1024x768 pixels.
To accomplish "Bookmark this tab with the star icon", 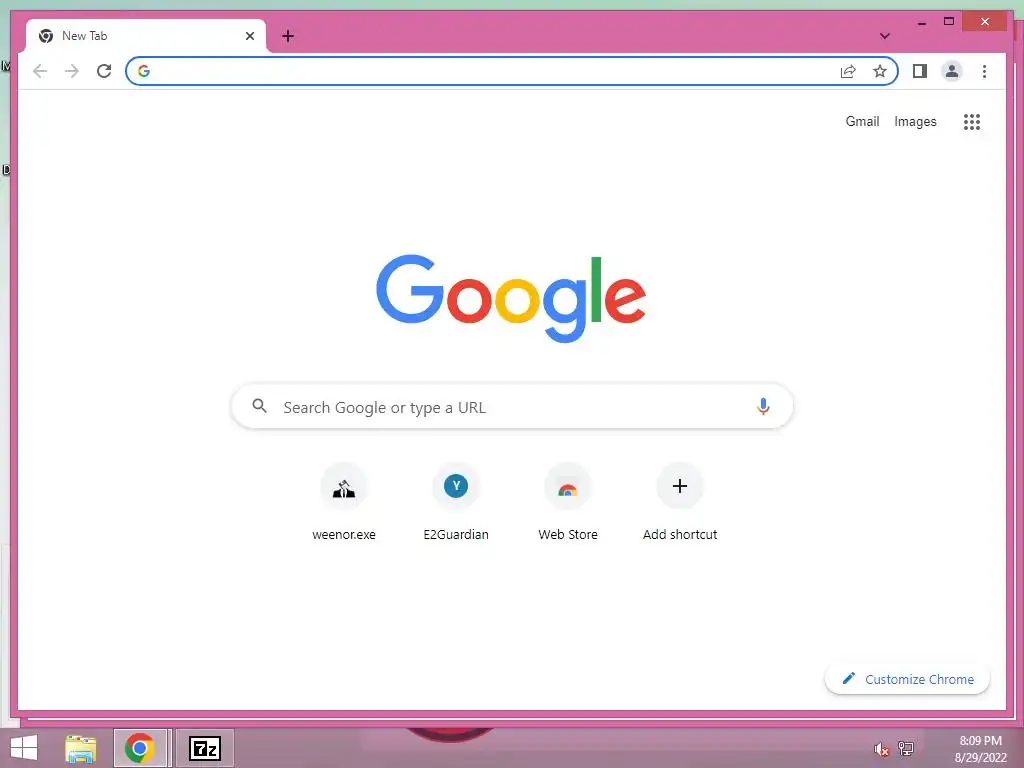I will click(880, 71).
